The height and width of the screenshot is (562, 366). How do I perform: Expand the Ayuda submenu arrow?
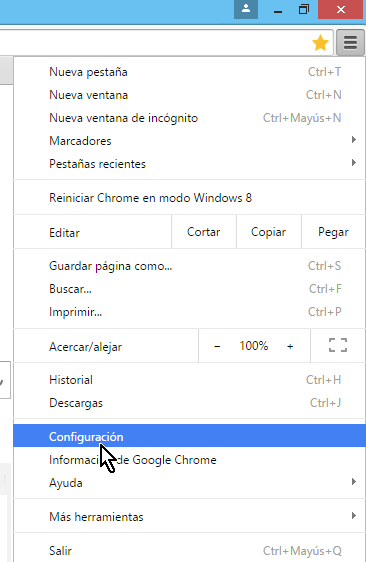click(x=354, y=482)
